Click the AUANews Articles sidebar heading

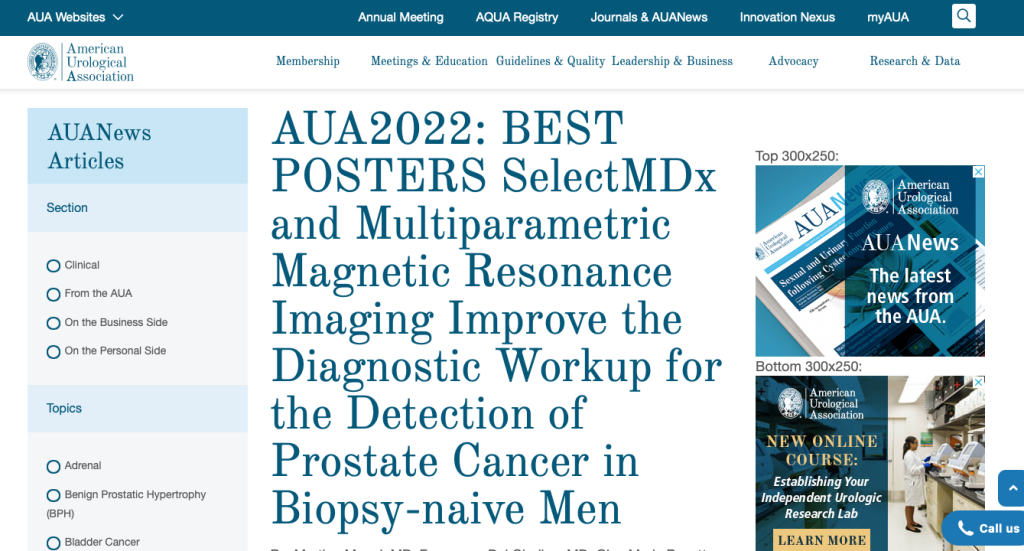point(99,146)
